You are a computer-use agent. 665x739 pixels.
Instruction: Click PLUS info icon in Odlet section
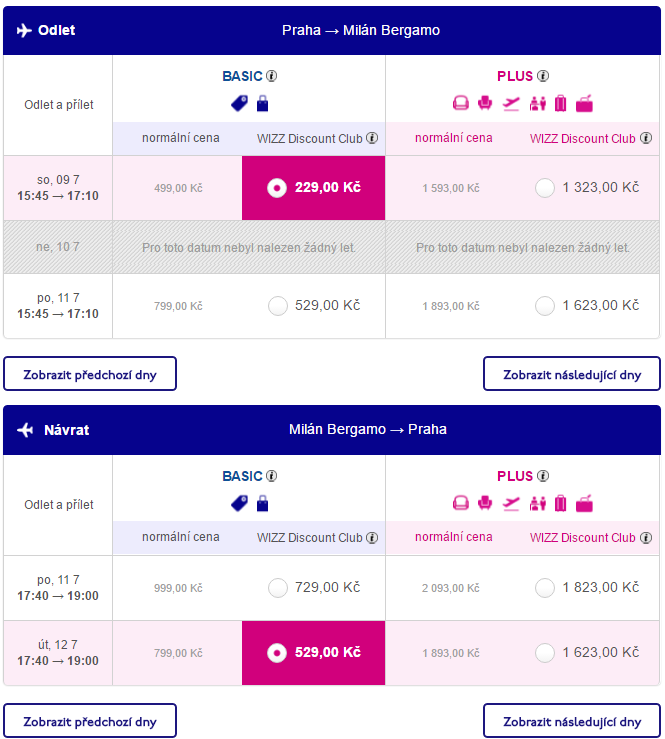tap(543, 76)
